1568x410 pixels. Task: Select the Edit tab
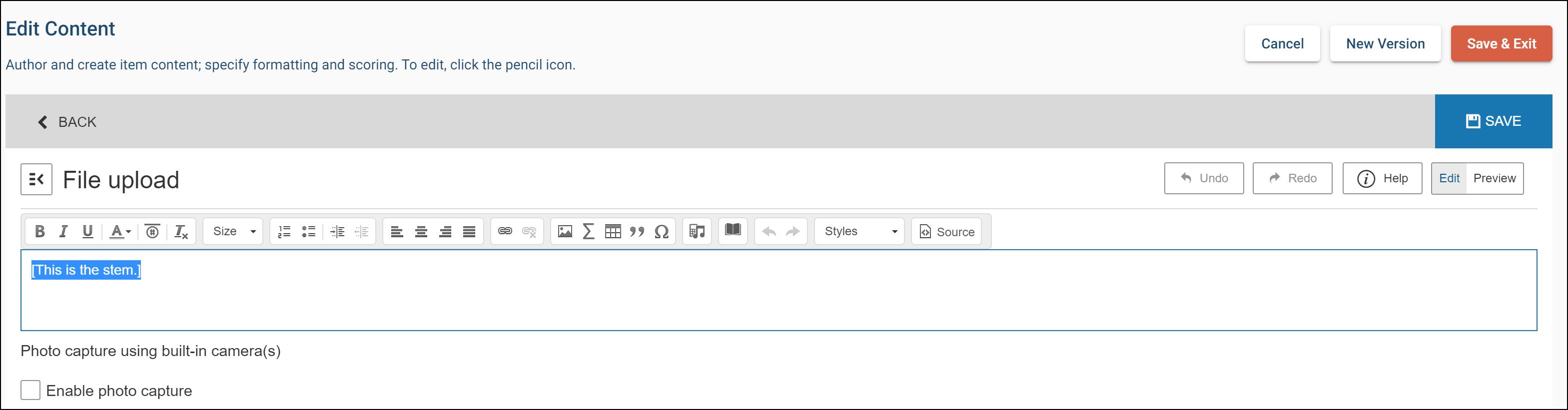(1449, 178)
